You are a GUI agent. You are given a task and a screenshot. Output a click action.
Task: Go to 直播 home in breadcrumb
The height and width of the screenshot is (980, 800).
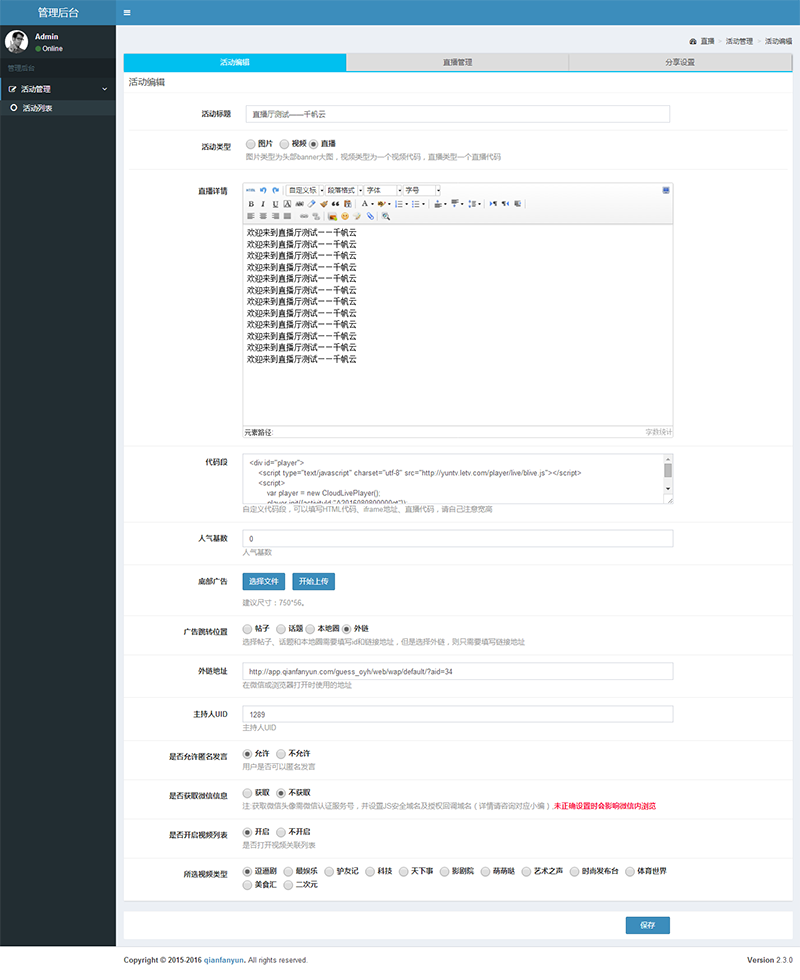pos(707,41)
